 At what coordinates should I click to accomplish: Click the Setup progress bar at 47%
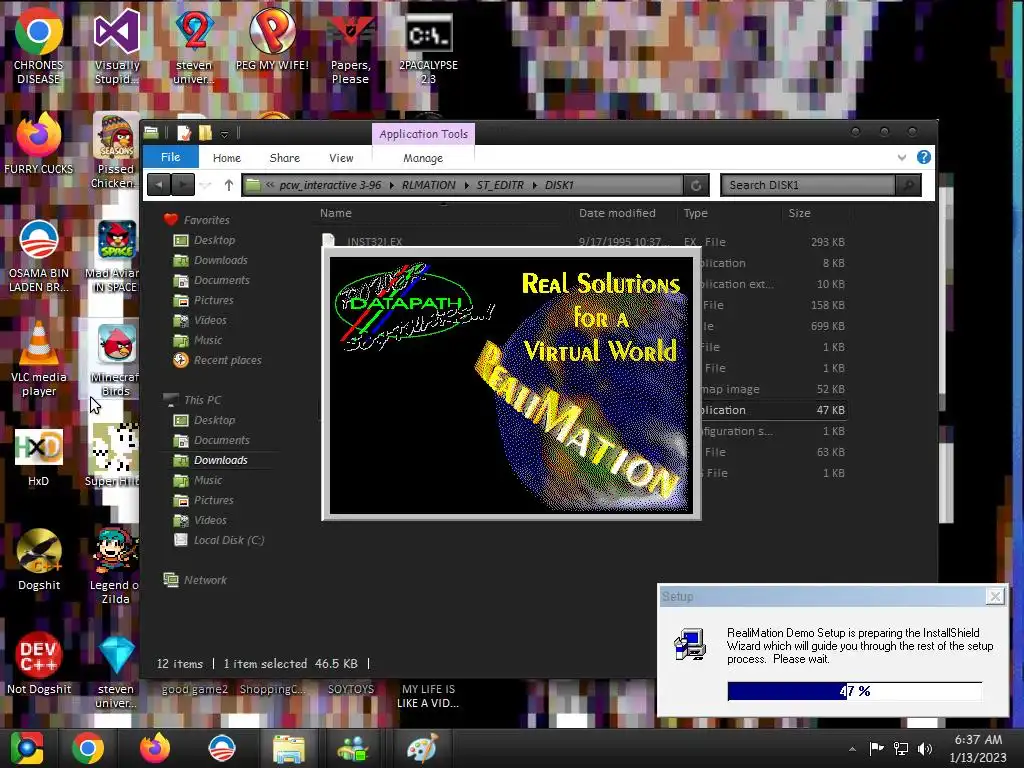point(854,691)
